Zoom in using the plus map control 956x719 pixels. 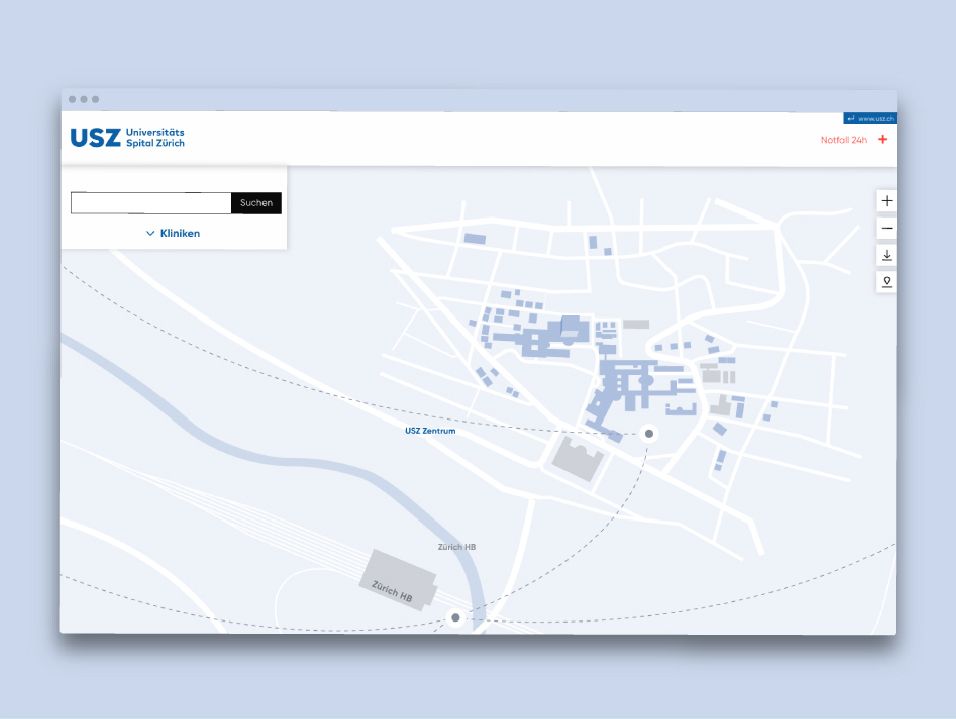(x=886, y=201)
